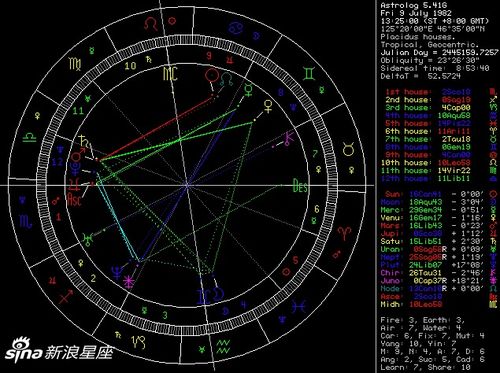
Task: Select the blue Scorpio sign glyph
Action: 26,221
